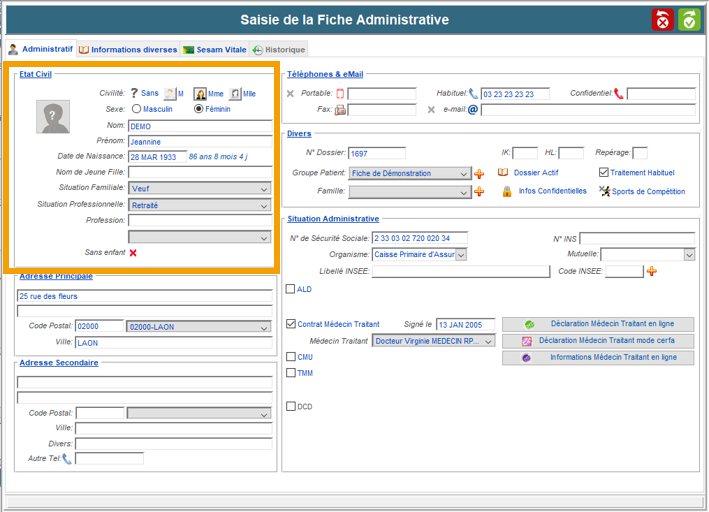Click Déclaration Médecin Traitant en ligne button
The width and height of the screenshot is (709, 512).
[x=597, y=324]
